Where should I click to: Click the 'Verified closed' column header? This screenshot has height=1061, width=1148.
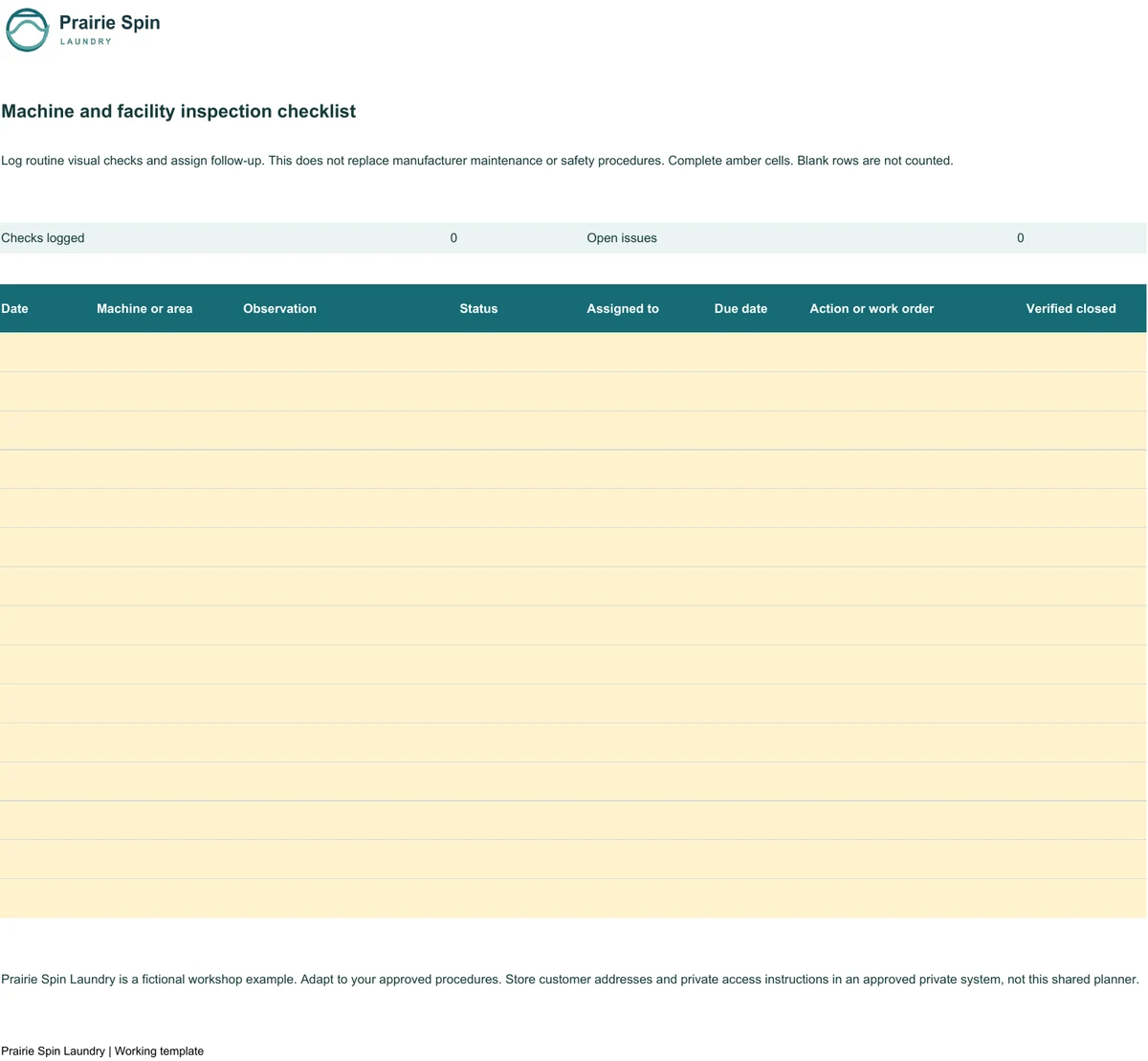(1071, 308)
